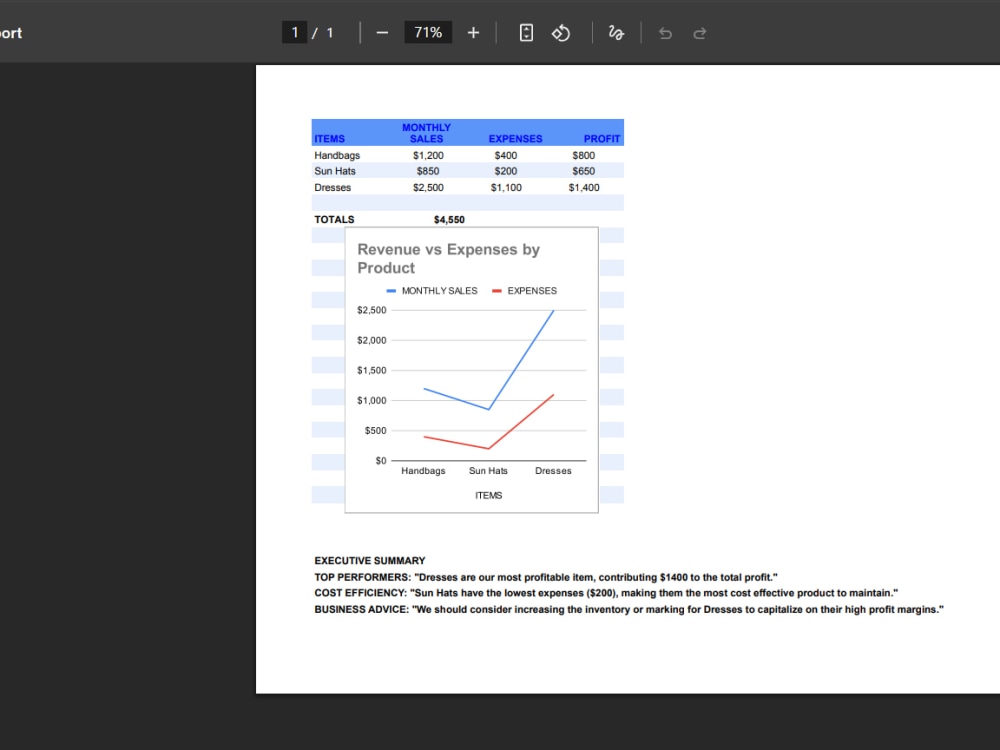Click the ITEMS axis title below chart
The width and height of the screenshot is (1000, 750).
click(489, 496)
